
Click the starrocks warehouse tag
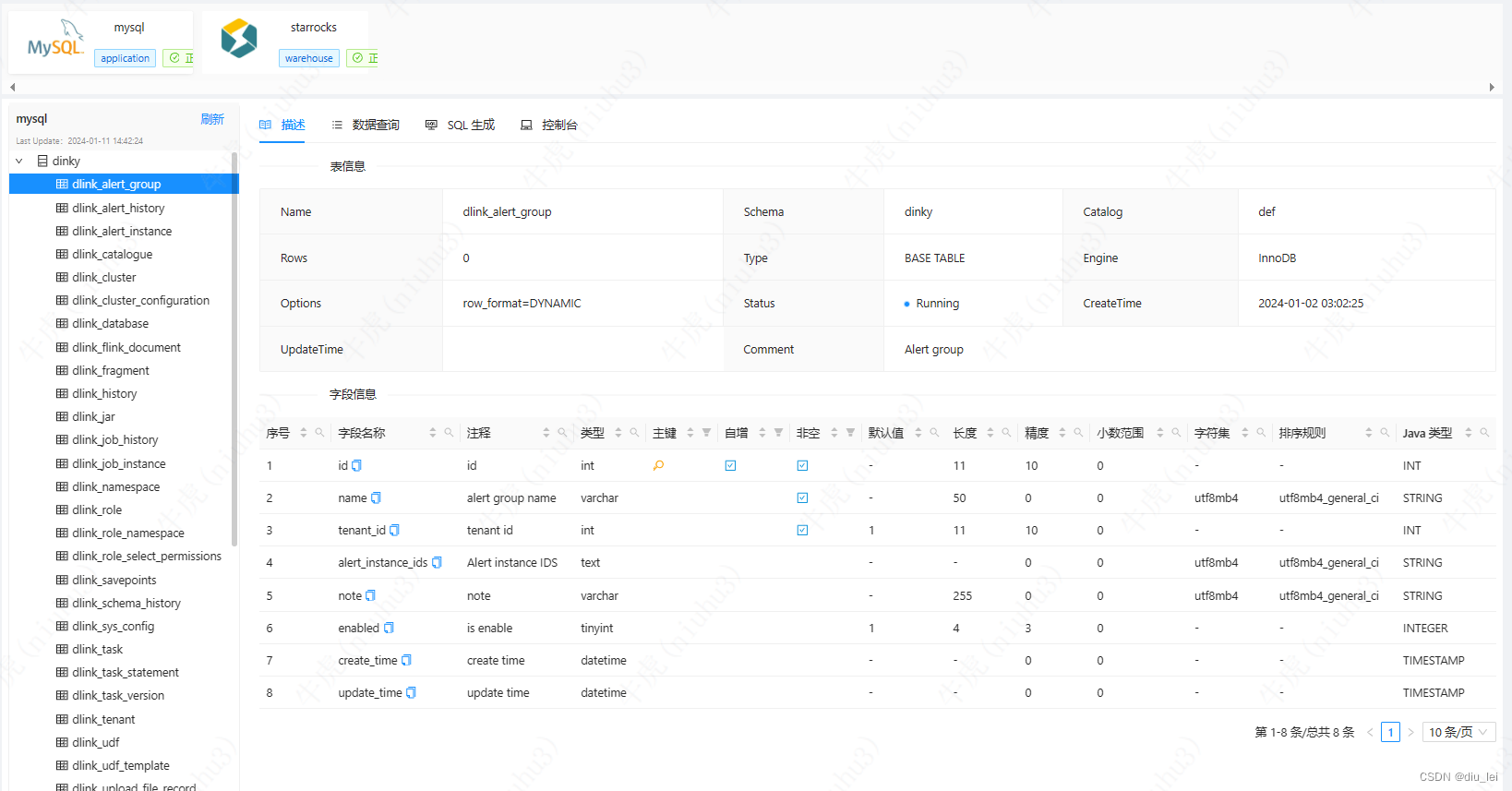(x=308, y=58)
